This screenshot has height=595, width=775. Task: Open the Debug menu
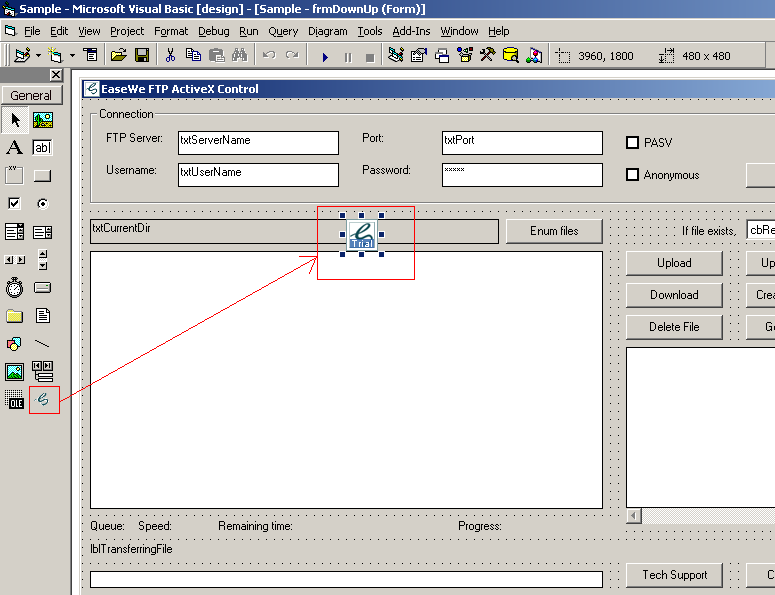(x=214, y=31)
